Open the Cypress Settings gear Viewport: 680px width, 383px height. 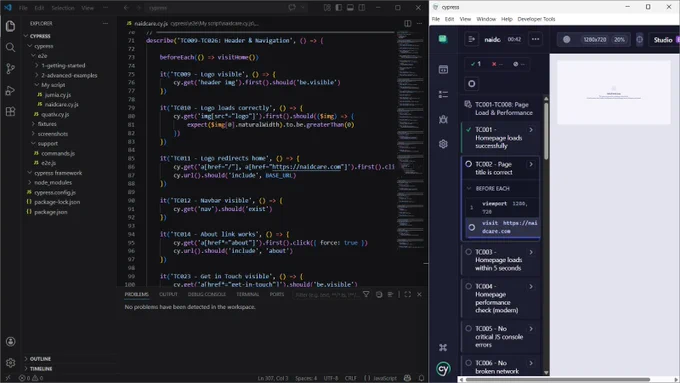coord(443,144)
